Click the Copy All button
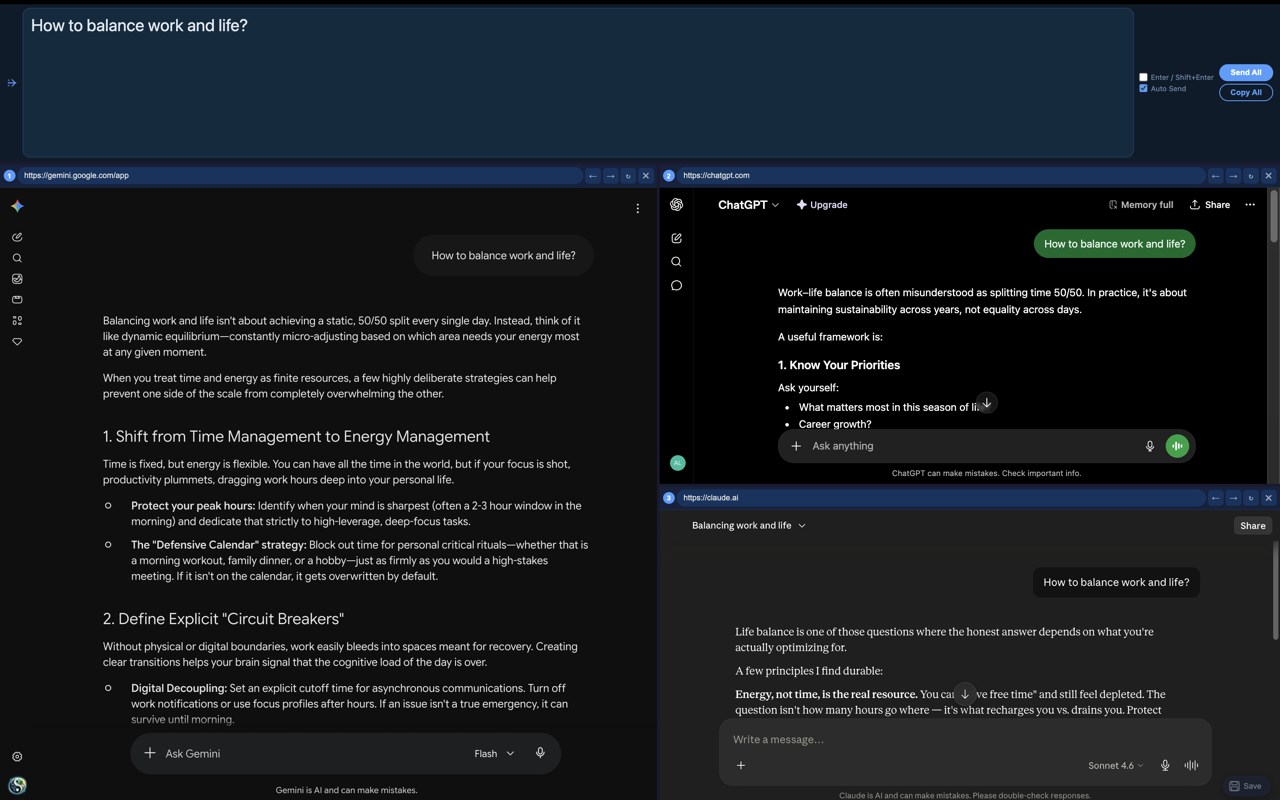 tap(1246, 92)
